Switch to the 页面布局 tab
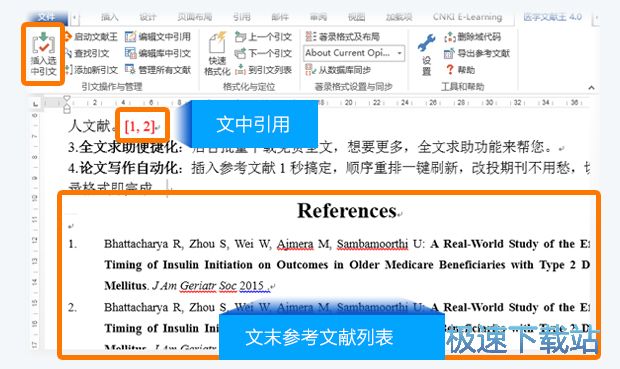 (195, 17)
